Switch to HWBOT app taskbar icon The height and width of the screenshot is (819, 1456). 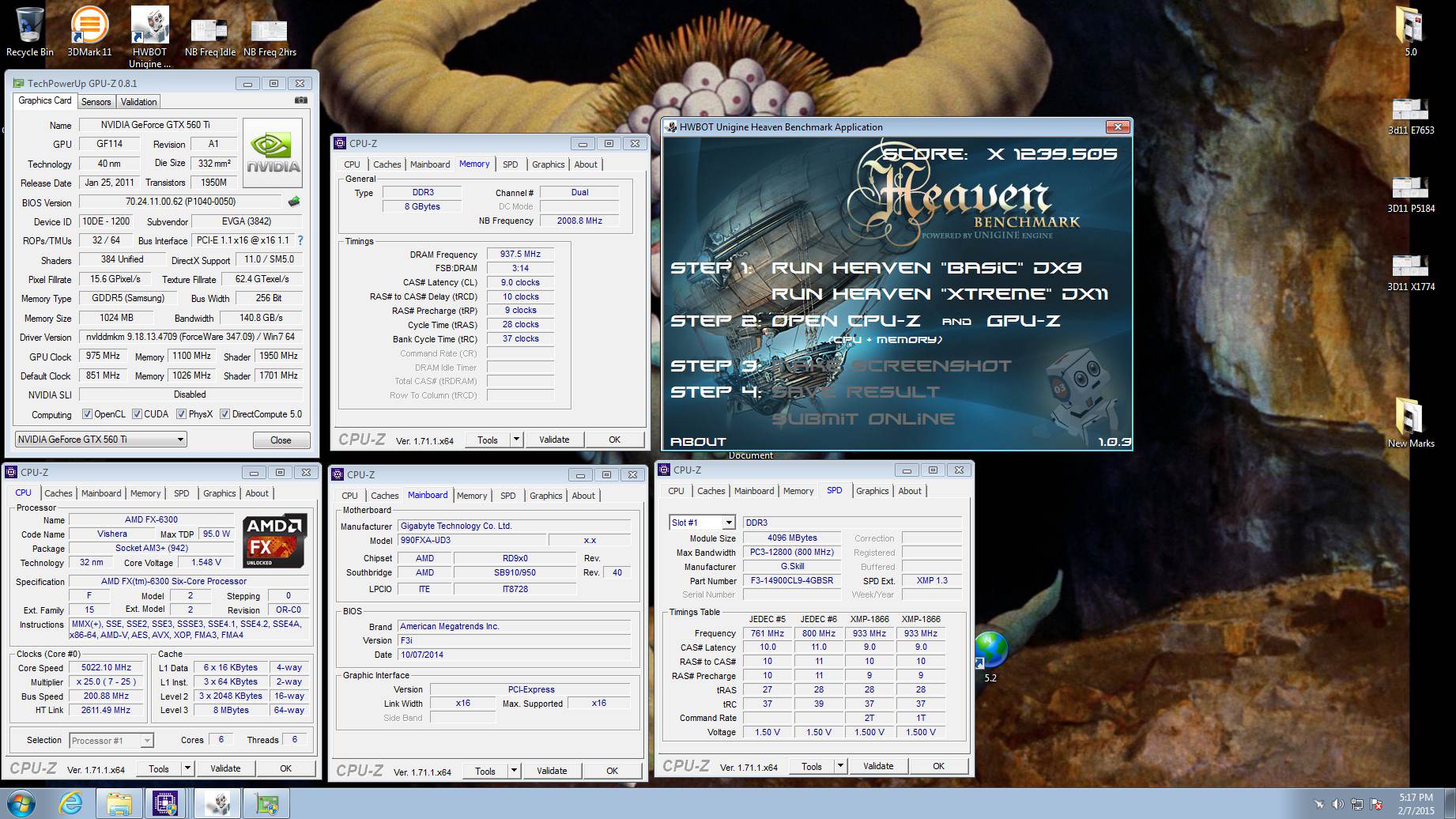click(217, 804)
